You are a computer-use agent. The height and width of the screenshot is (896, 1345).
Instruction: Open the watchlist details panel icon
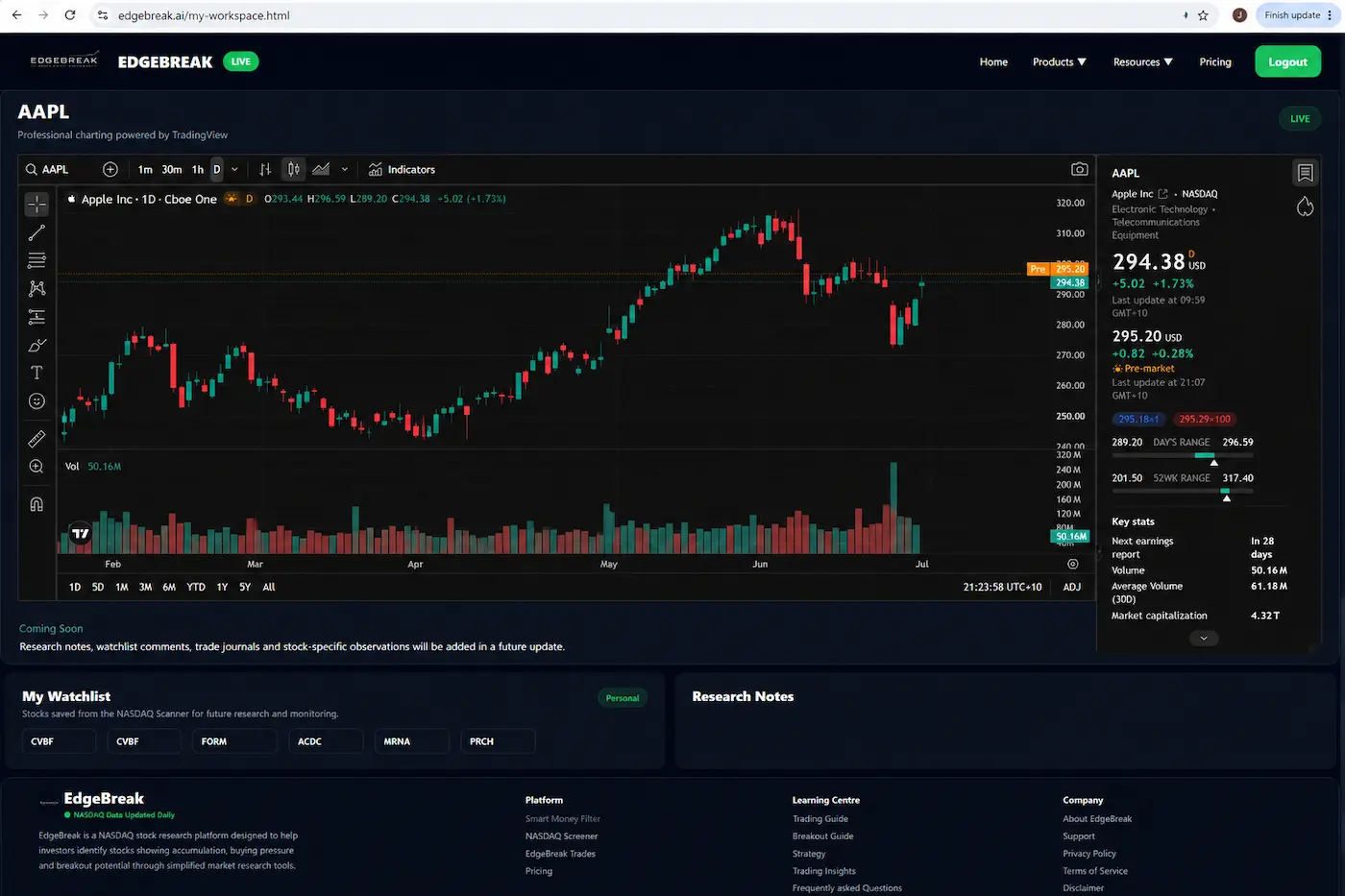tap(1305, 173)
